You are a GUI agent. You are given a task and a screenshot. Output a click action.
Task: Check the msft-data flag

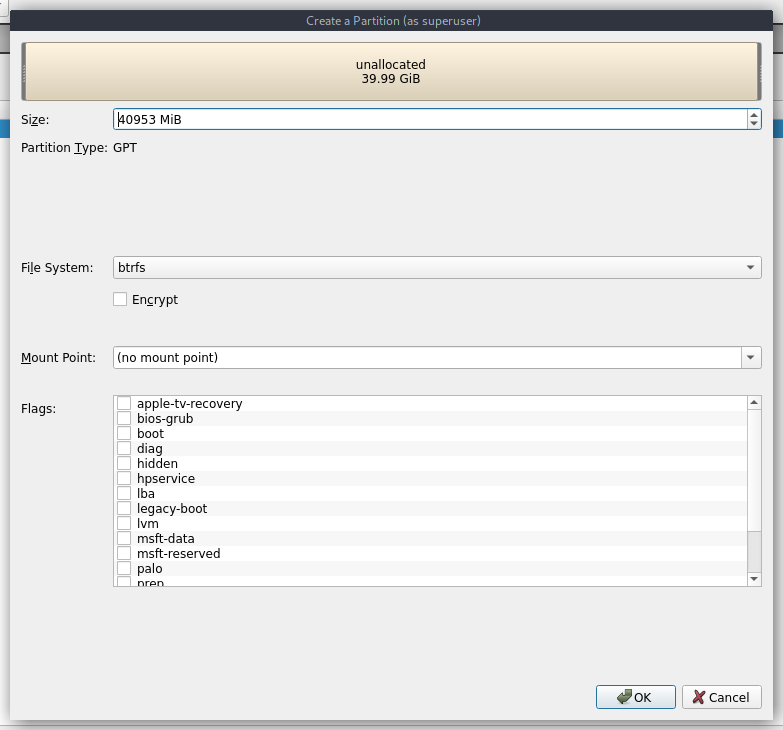[124, 539]
